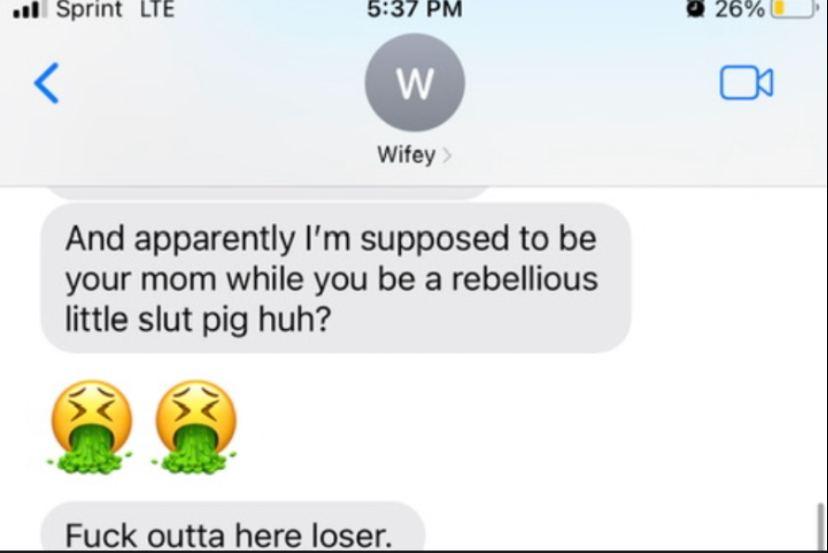The height and width of the screenshot is (553, 828).
Task: Tap the alarm clock status icon
Action: pos(697,9)
